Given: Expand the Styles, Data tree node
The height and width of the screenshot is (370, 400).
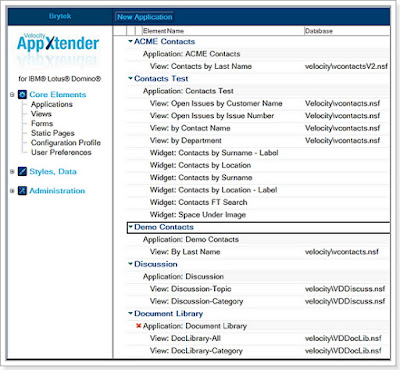Looking at the screenshot, I should point(12,172).
